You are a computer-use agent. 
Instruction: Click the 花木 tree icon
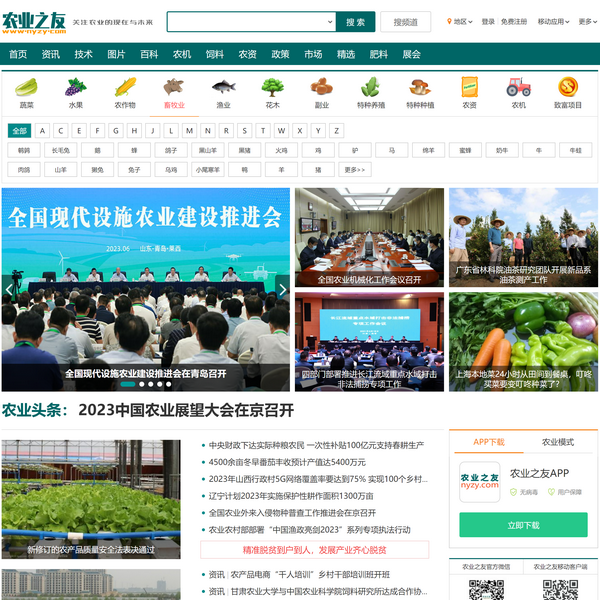[272, 88]
